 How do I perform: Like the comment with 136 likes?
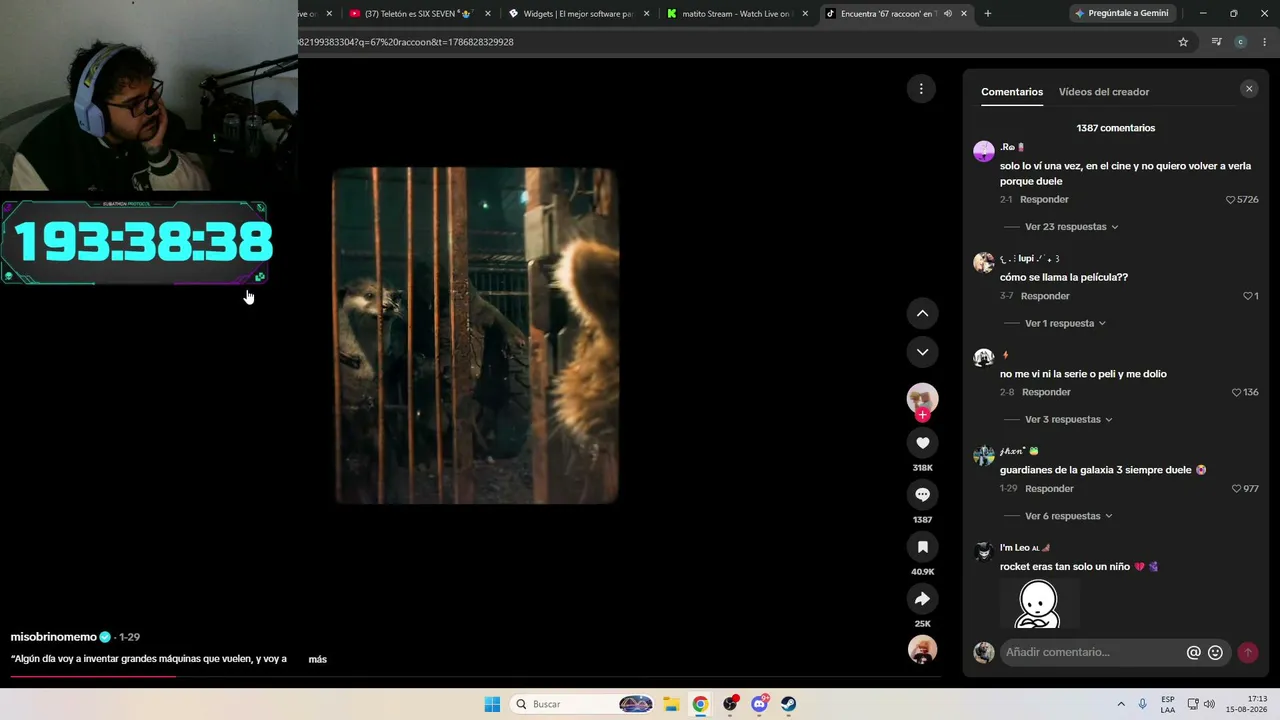click(x=1236, y=392)
